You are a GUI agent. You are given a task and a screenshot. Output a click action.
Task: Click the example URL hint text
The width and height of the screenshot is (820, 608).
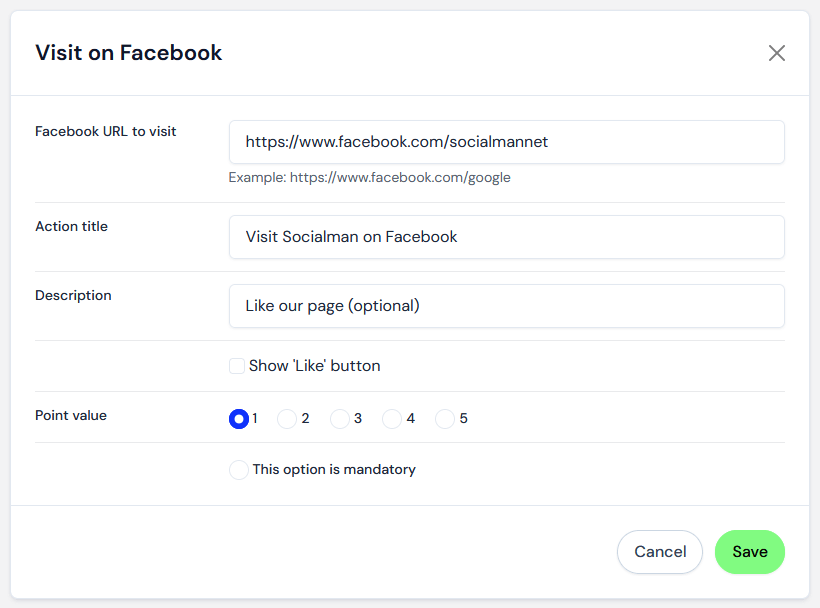click(x=370, y=178)
